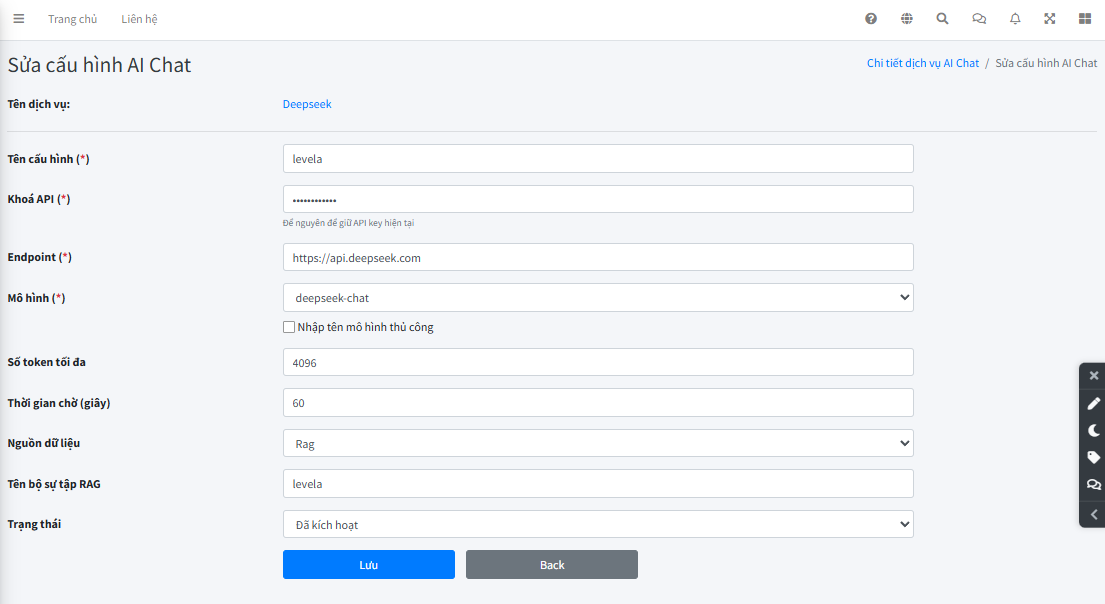Click the Khoá API password field
Viewport: 1105px width, 604px height.
598,199
